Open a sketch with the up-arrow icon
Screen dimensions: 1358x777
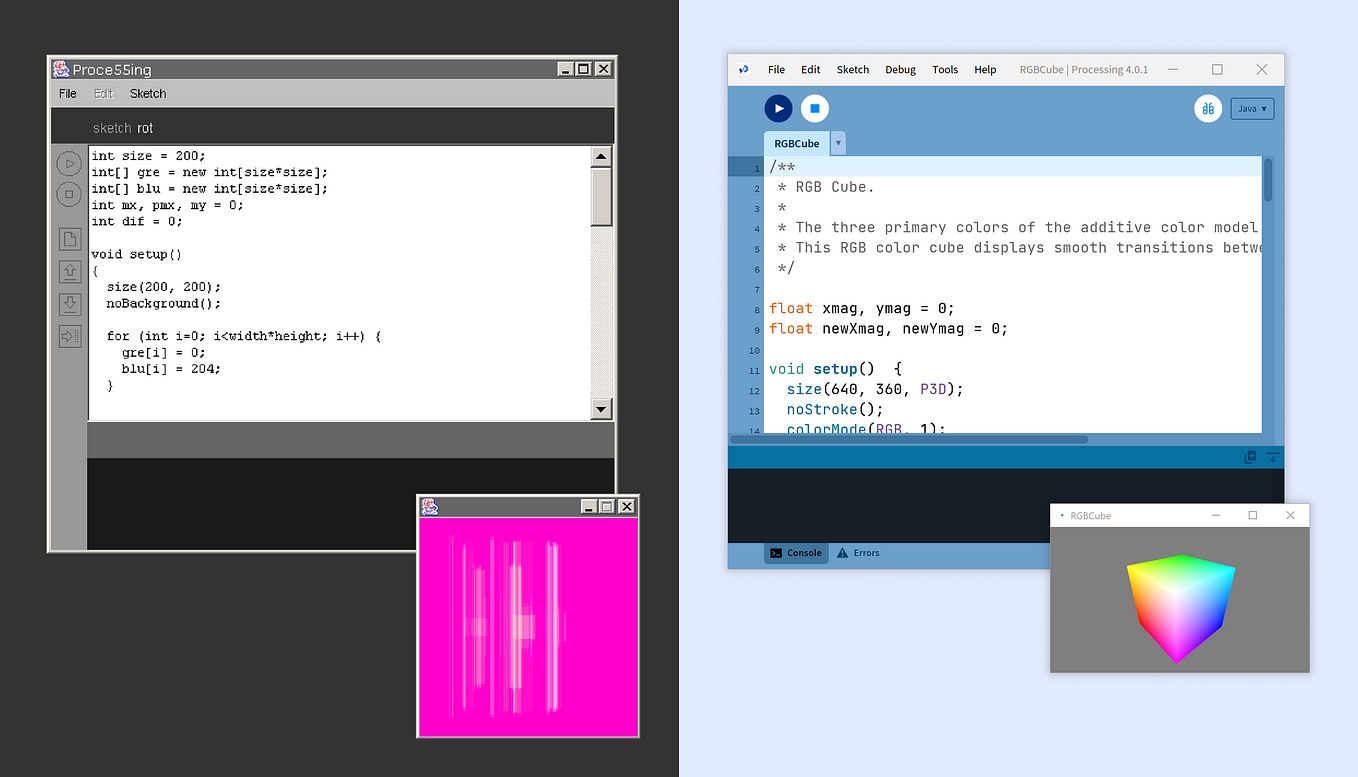[68, 270]
